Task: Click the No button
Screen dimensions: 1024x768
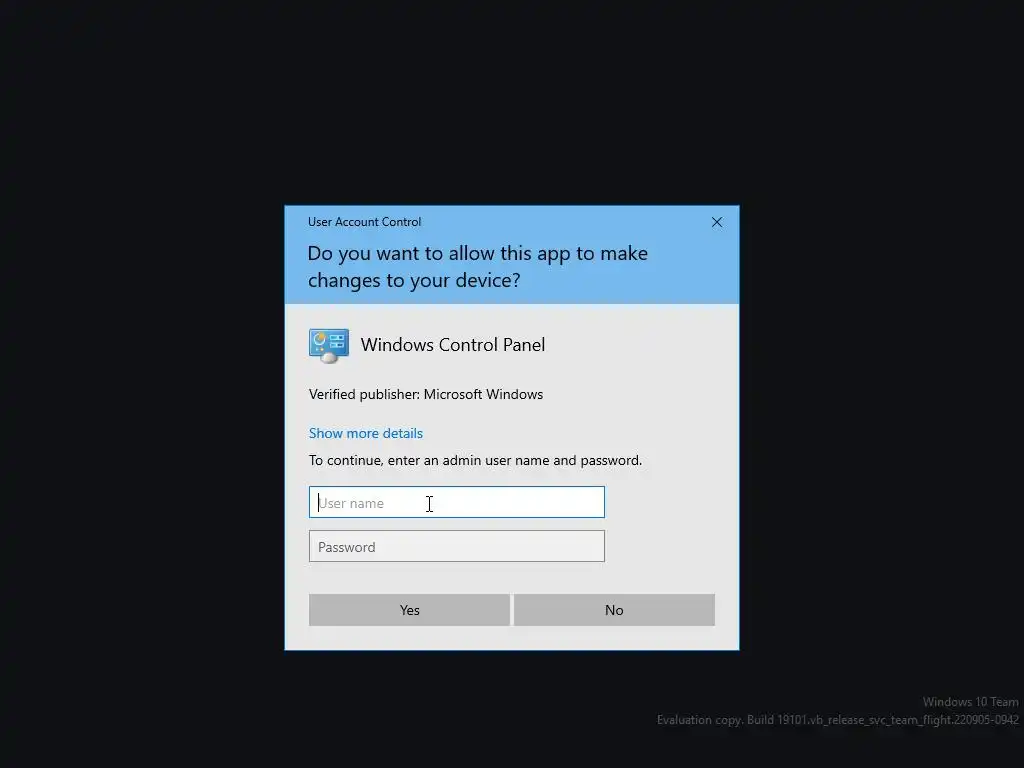Action: [614, 610]
